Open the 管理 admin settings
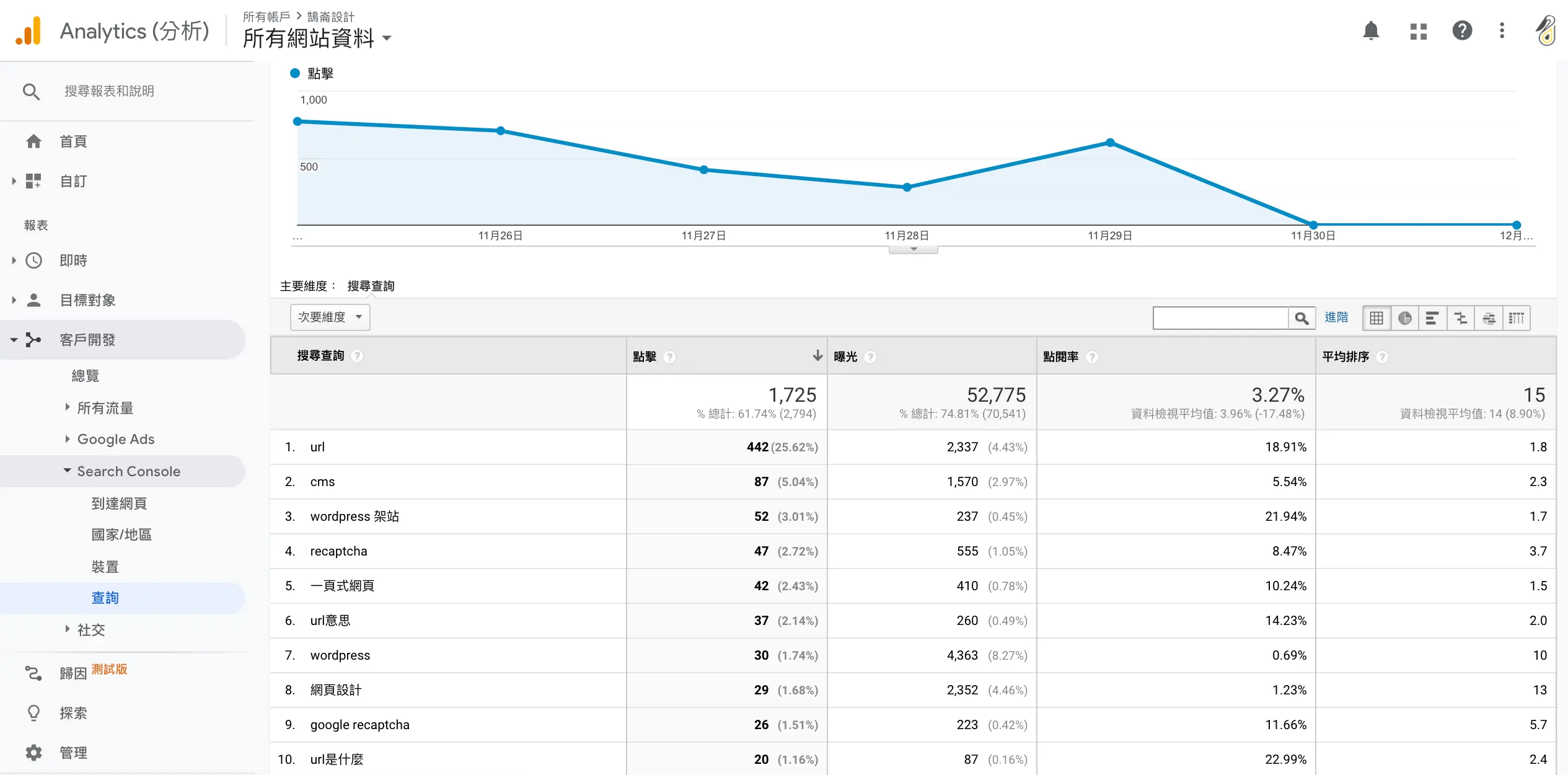 tap(73, 753)
